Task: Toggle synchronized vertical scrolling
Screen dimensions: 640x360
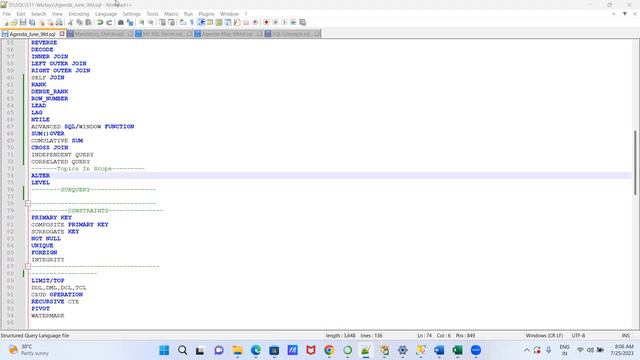Action: coord(162,22)
